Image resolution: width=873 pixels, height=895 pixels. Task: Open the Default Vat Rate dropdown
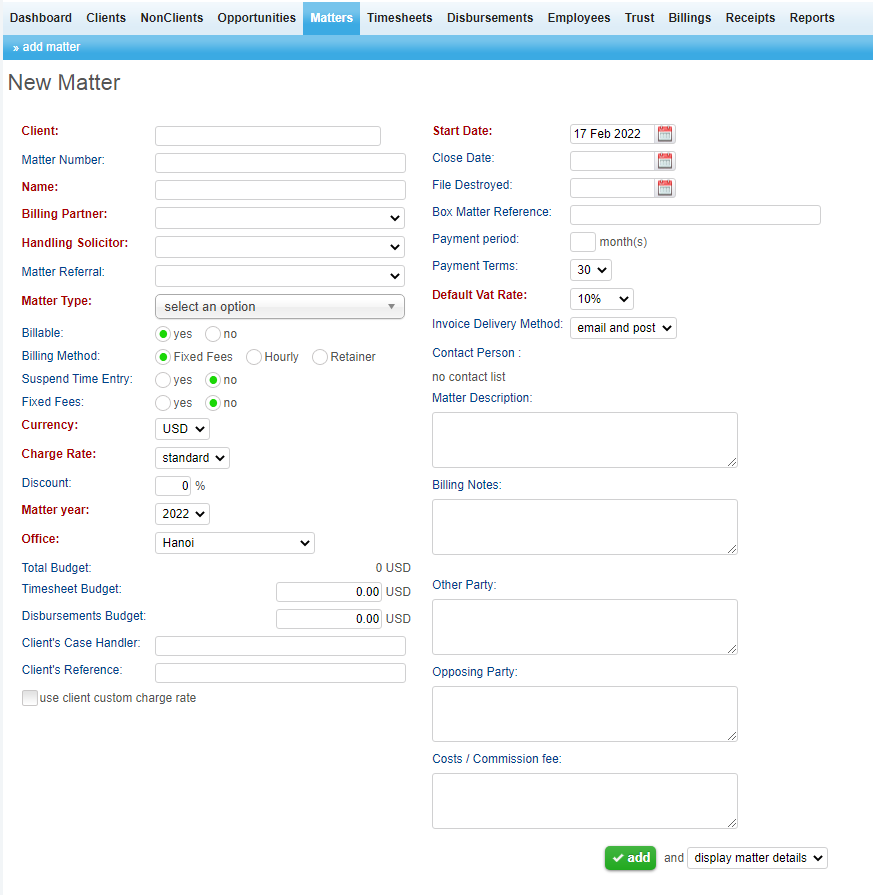tap(601, 299)
